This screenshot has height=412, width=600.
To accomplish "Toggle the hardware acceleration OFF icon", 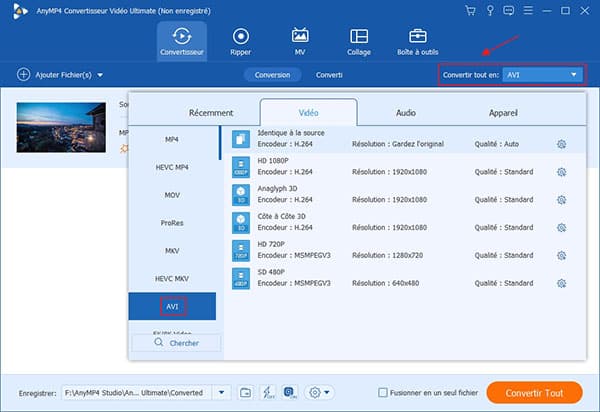I will 267,392.
